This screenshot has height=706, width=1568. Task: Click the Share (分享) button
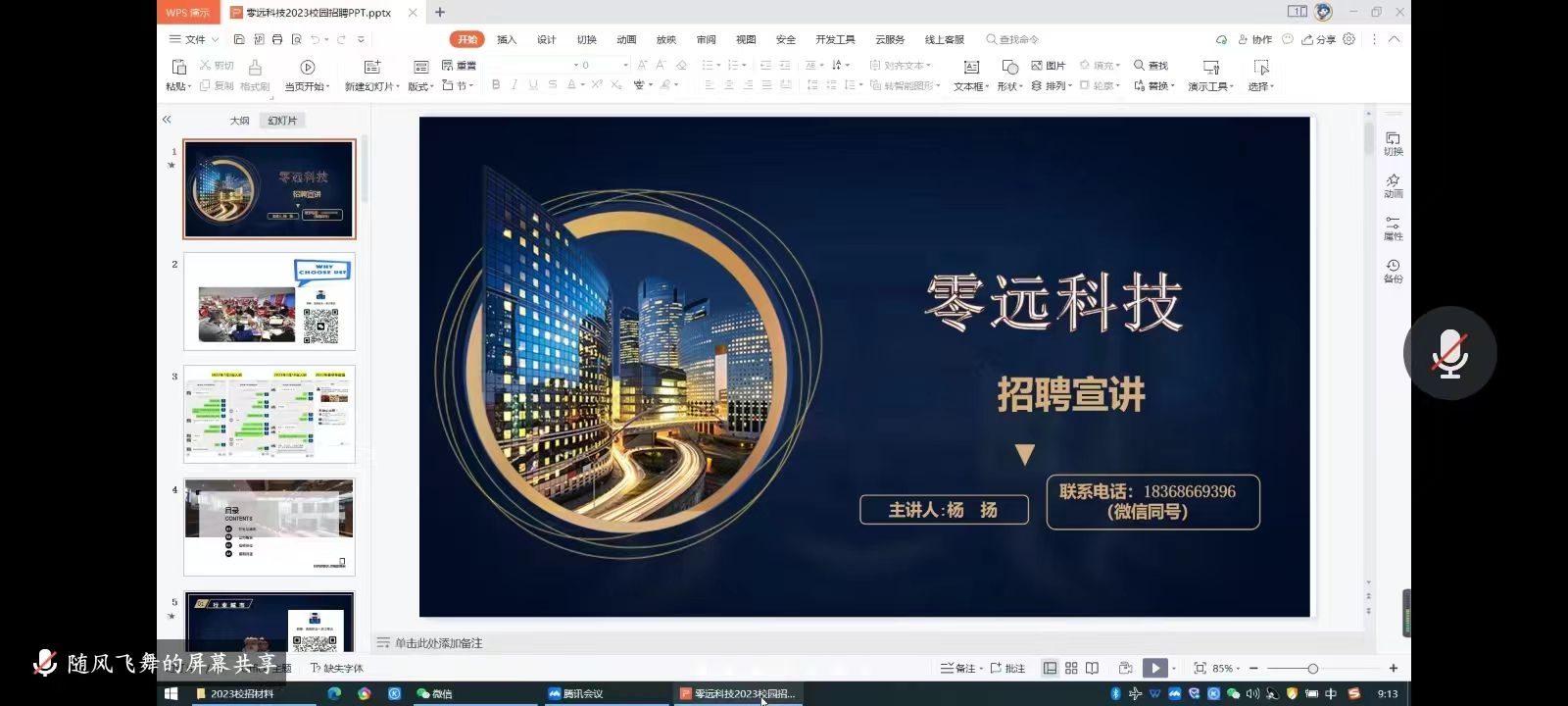[1318, 39]
